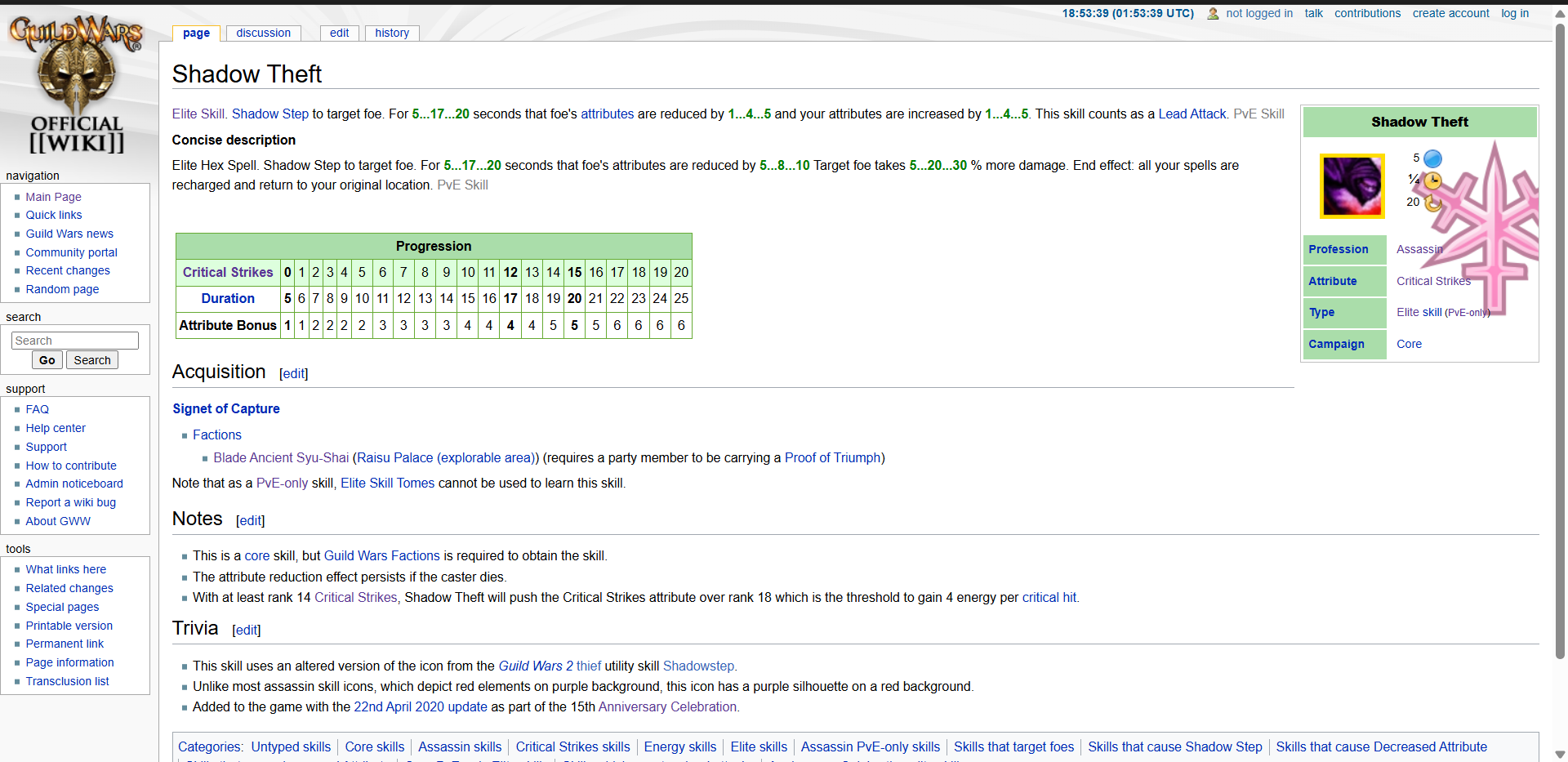
Task: Go to a Random page
Action: click(62, 289)
